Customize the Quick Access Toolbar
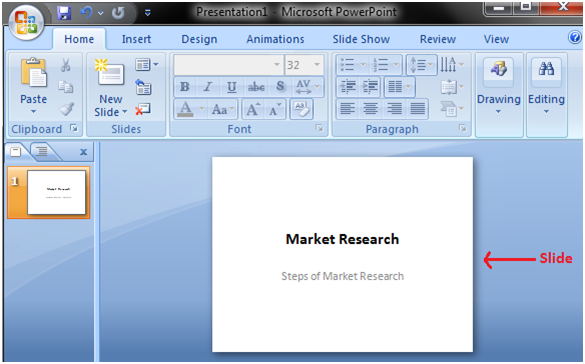 tap(147, 13)
